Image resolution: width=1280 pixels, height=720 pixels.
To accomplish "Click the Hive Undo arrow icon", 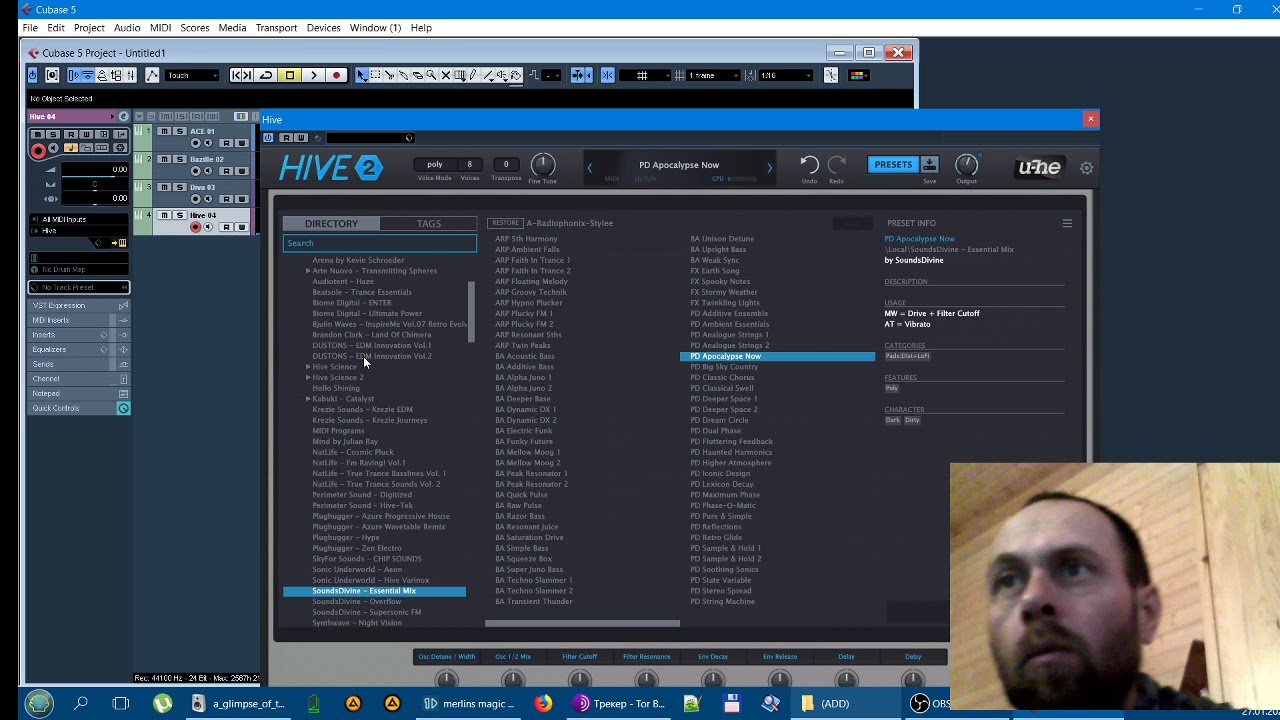I will [x=809, y=164].
